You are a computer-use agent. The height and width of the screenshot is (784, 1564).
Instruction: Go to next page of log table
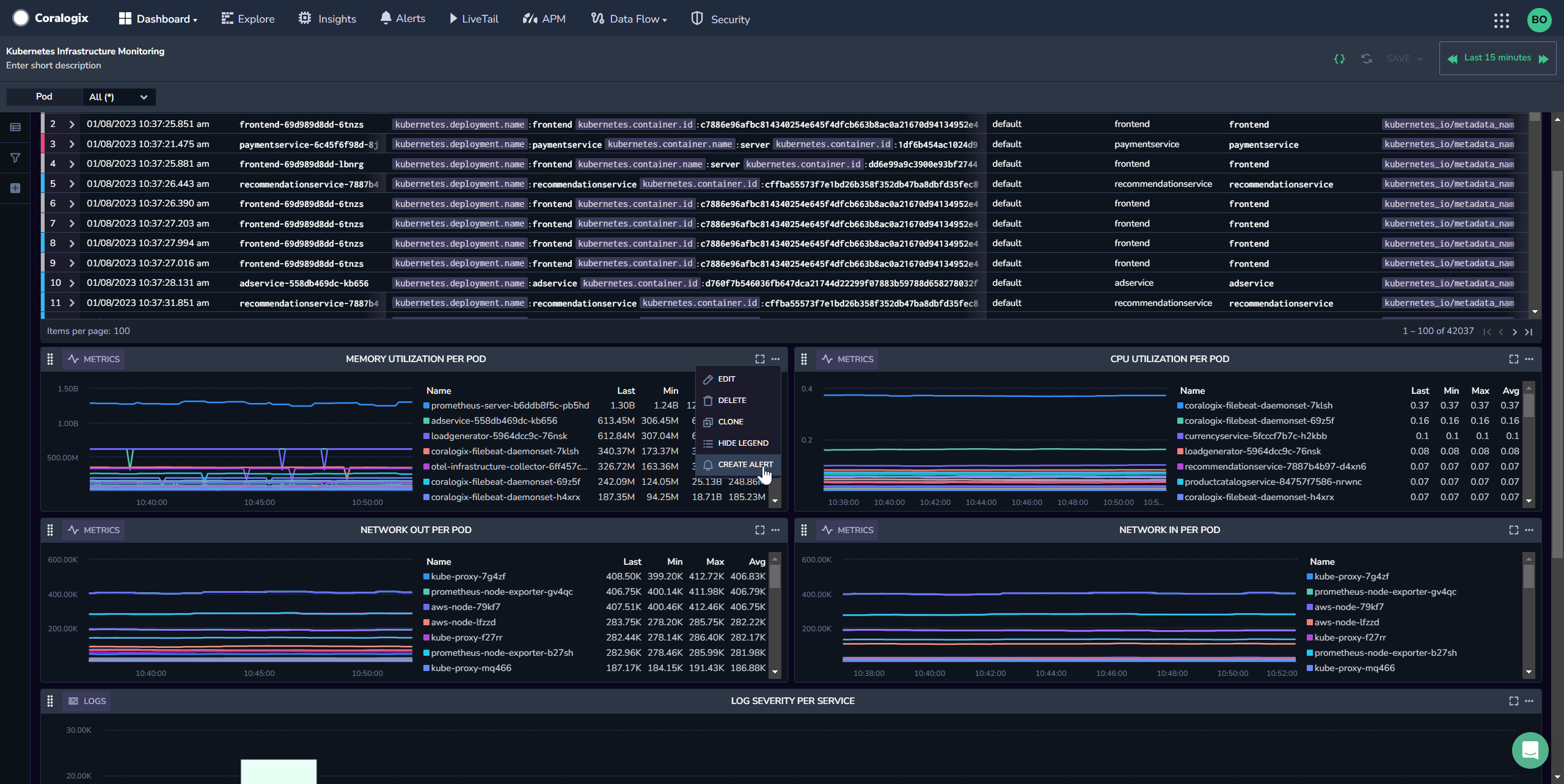(x=1515, y=332)
